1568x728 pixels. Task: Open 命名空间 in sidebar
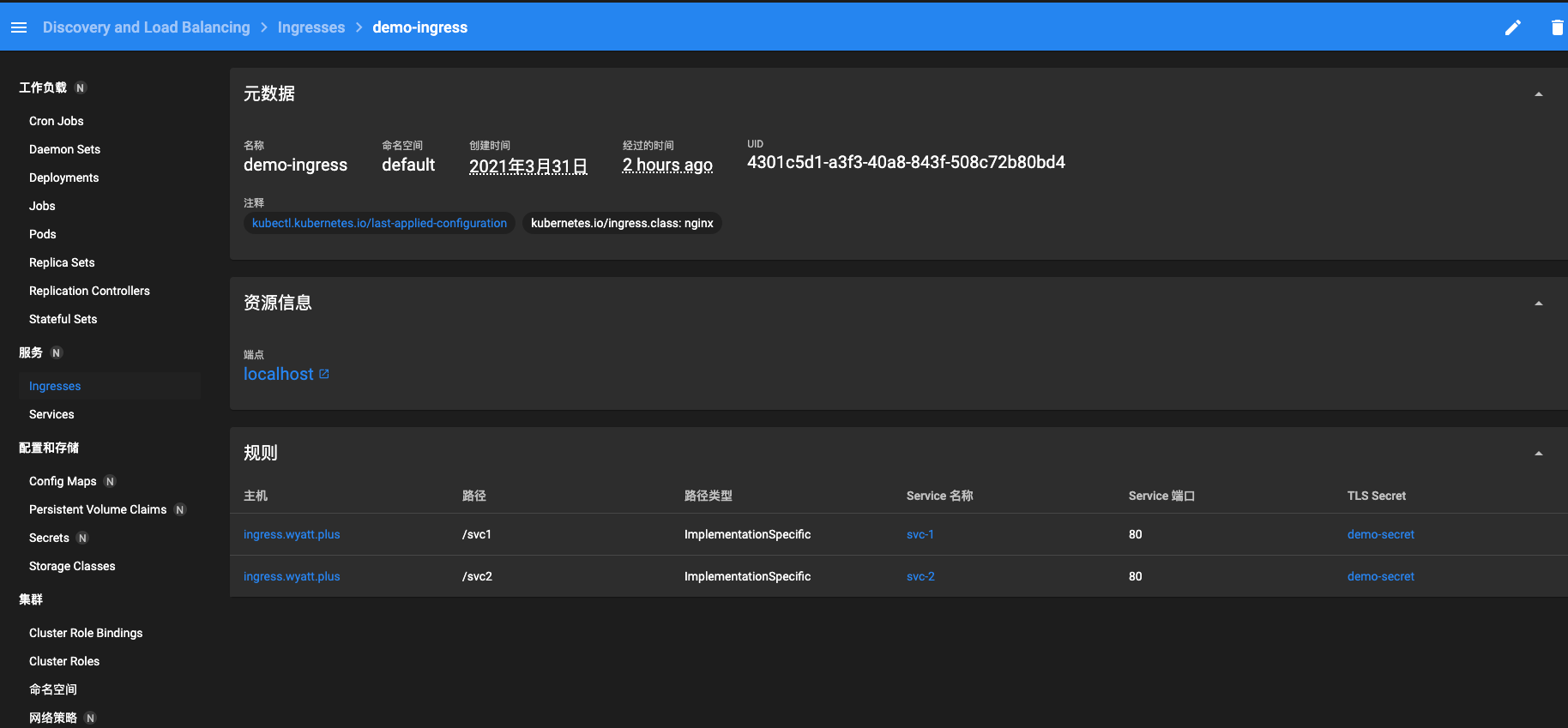coord(53,689)
